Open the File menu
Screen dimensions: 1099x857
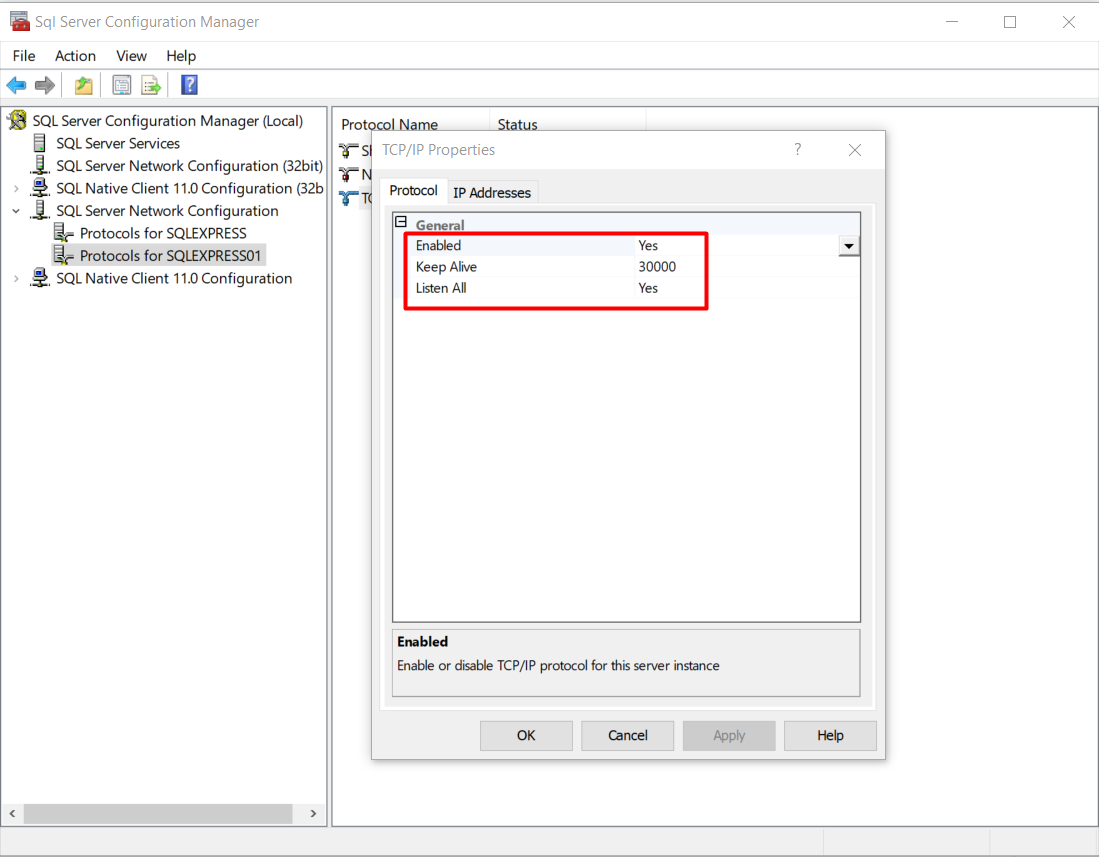(24, 56)
